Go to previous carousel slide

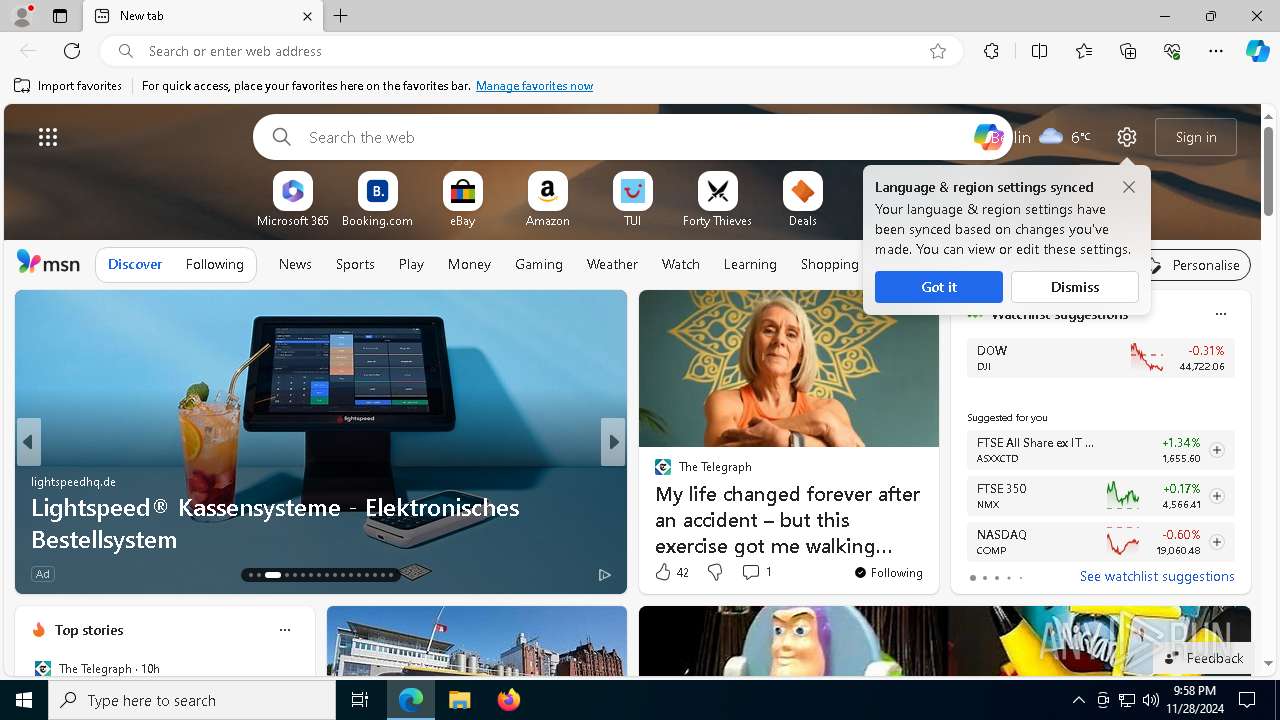click(x=28, y=442)
